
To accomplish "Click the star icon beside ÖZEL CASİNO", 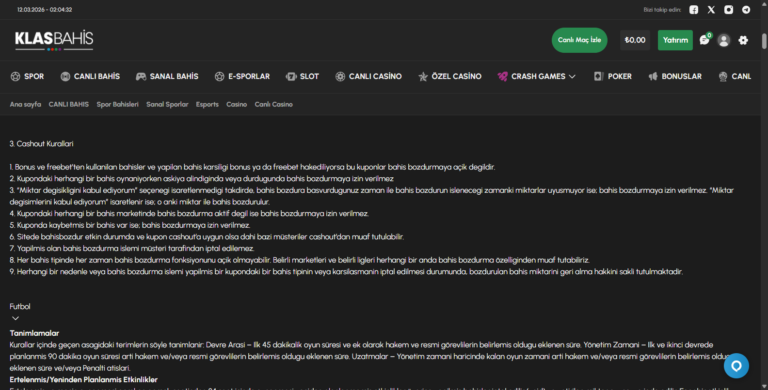I will [x=423, y=76].
